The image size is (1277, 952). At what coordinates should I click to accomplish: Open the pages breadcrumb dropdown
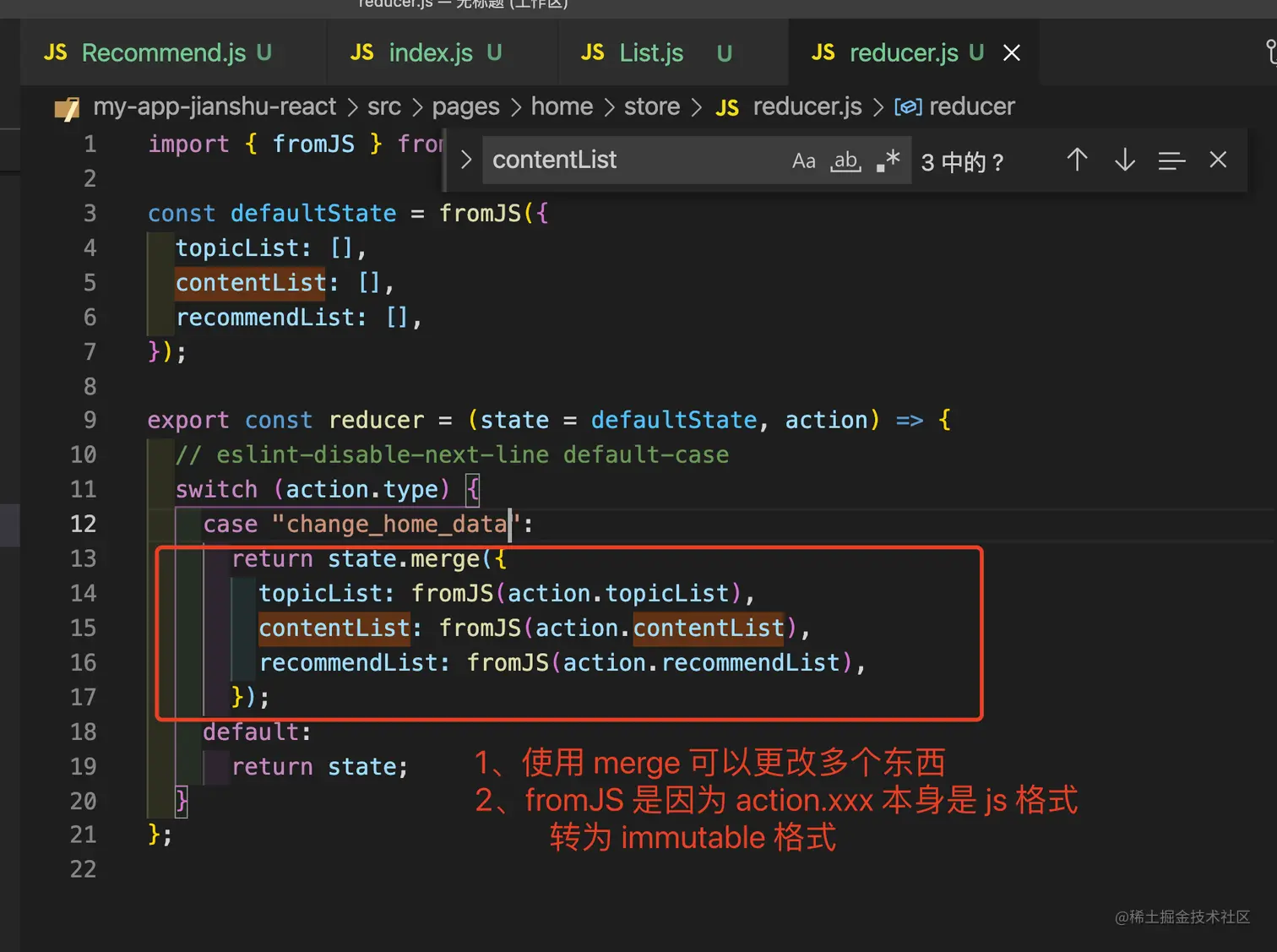pos(465,106)
